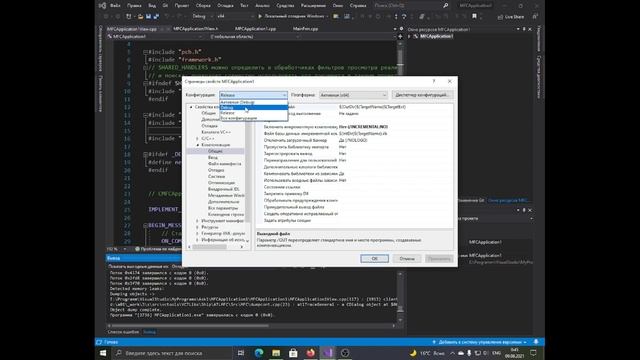Click the search magnifier icon in title bar
Image resolution: width=640 pixels, height=360 pixels.
pyautogui.click(x=445, y=6)
